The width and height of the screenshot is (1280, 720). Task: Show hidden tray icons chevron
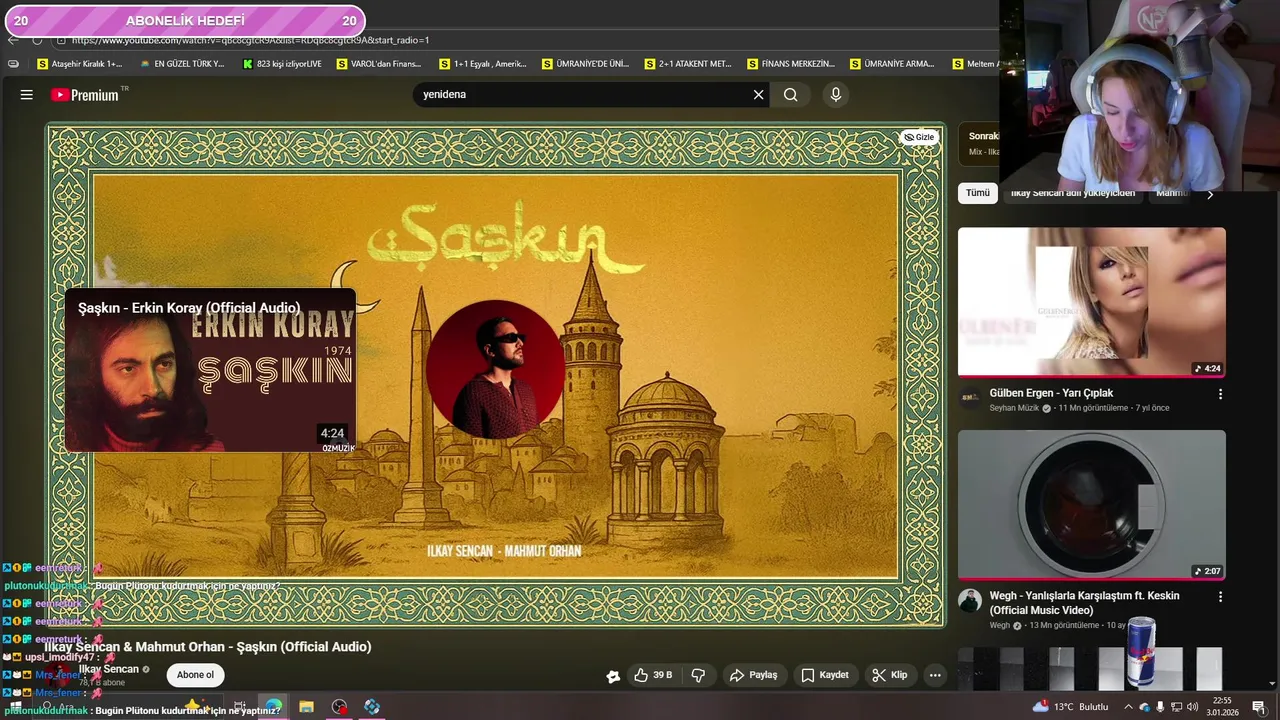tap(1128, 707)
